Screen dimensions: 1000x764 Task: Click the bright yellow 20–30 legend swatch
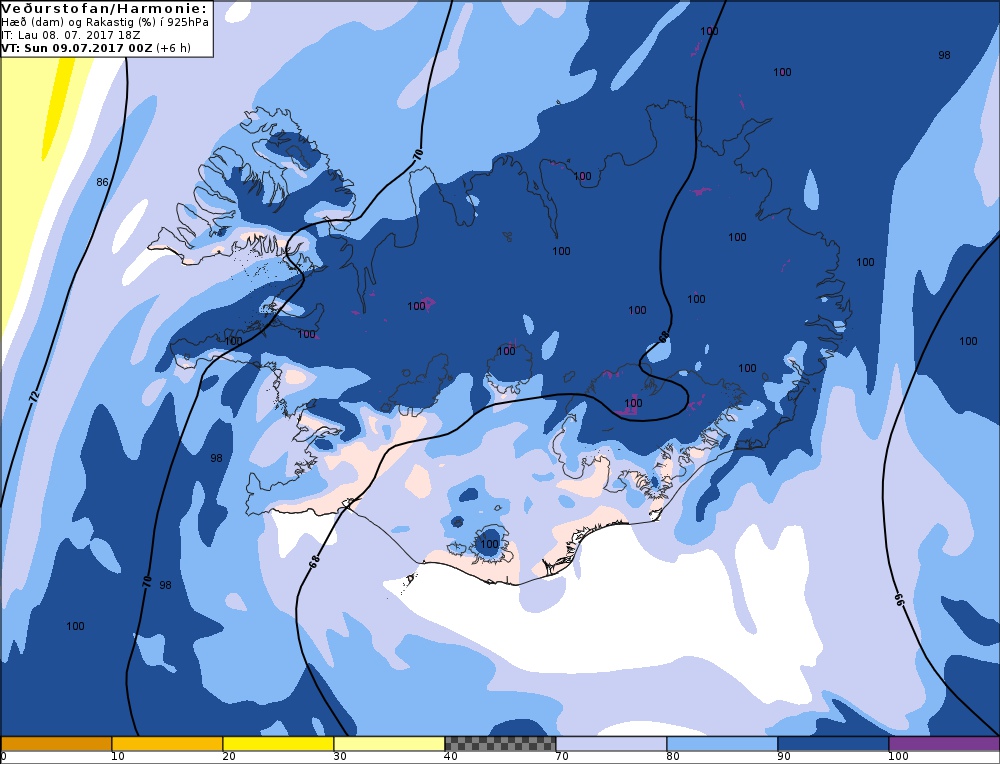tap(278, 744)
